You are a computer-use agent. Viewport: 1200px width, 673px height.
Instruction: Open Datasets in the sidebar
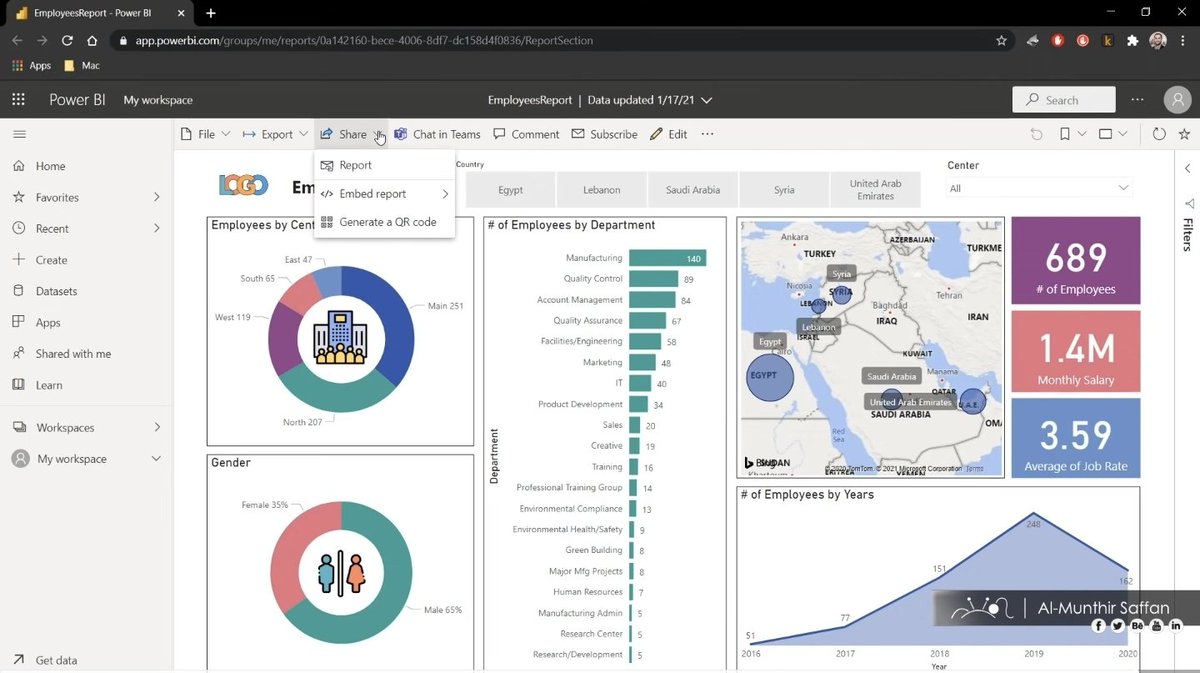(x=56, y=291)
